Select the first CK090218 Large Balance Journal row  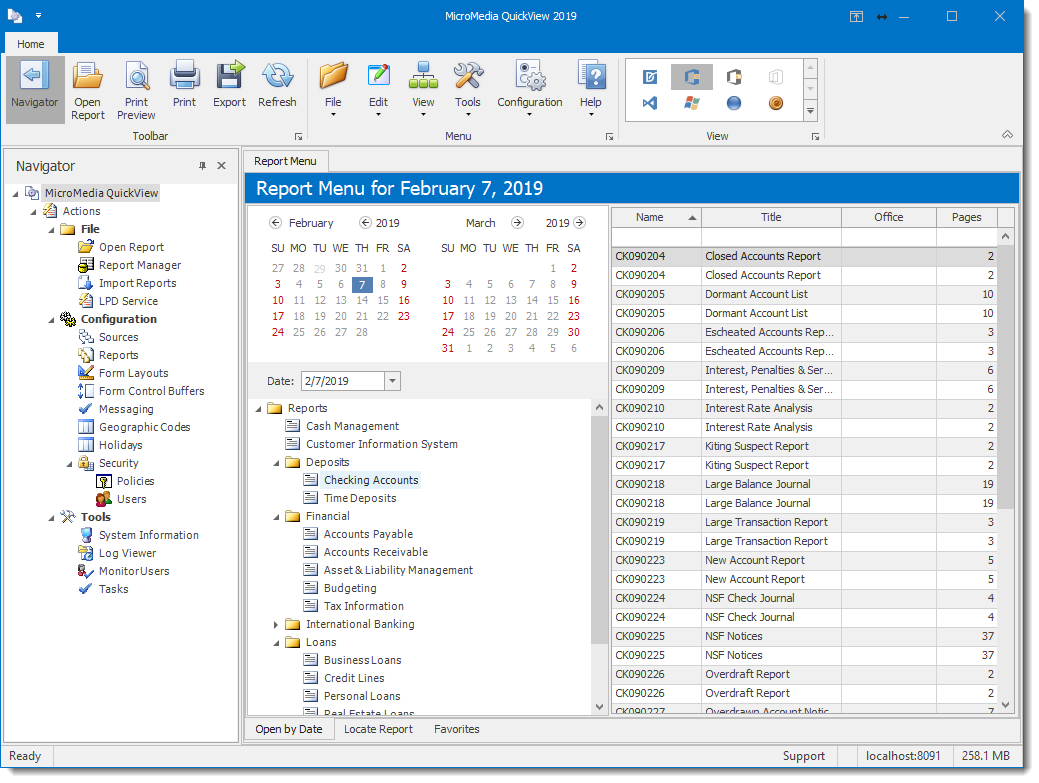pyautogui.click(x=804, y=484)
